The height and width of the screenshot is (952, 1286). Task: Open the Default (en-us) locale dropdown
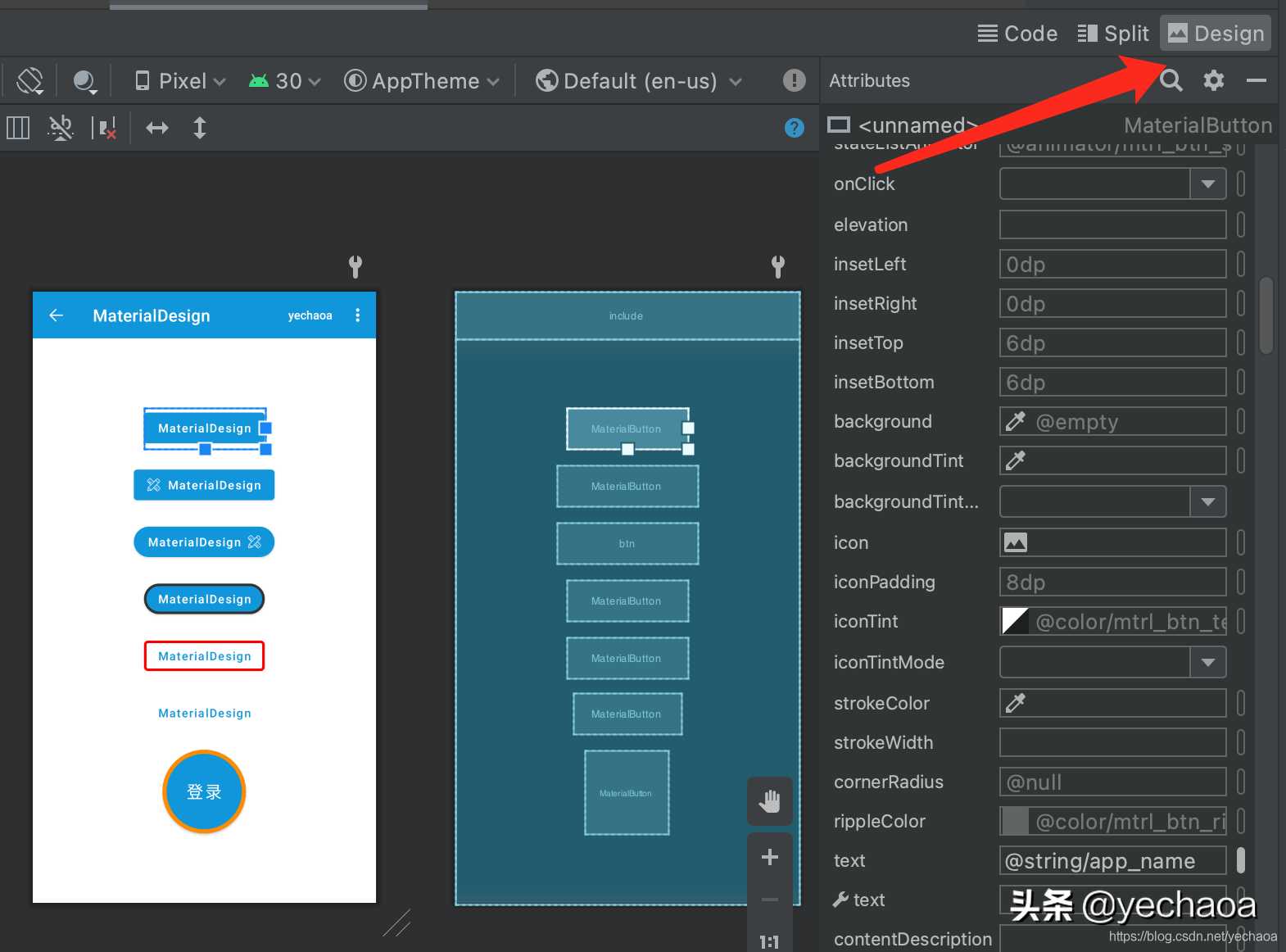point(638,81)
